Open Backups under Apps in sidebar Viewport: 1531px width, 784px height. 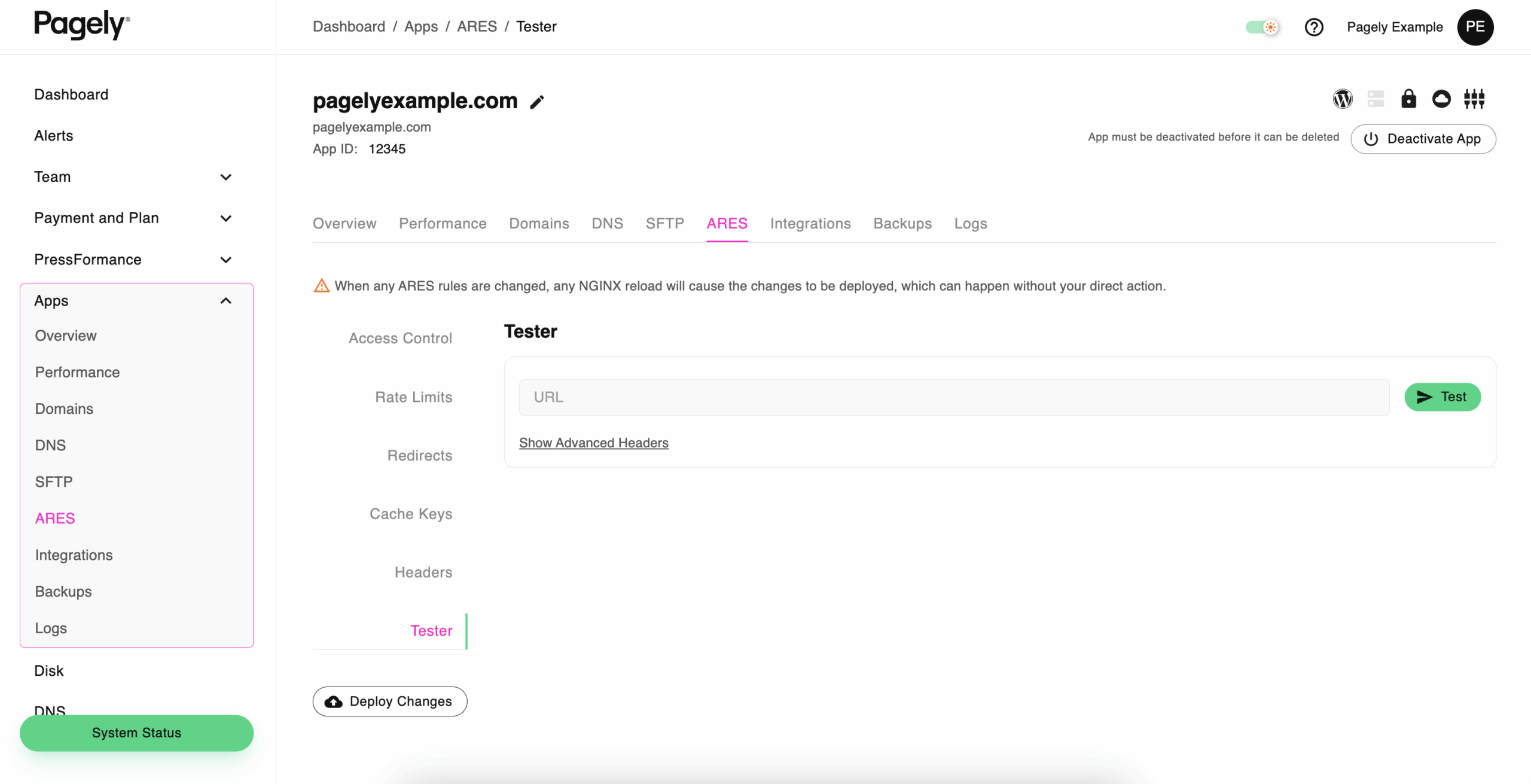tap(63, 592)
